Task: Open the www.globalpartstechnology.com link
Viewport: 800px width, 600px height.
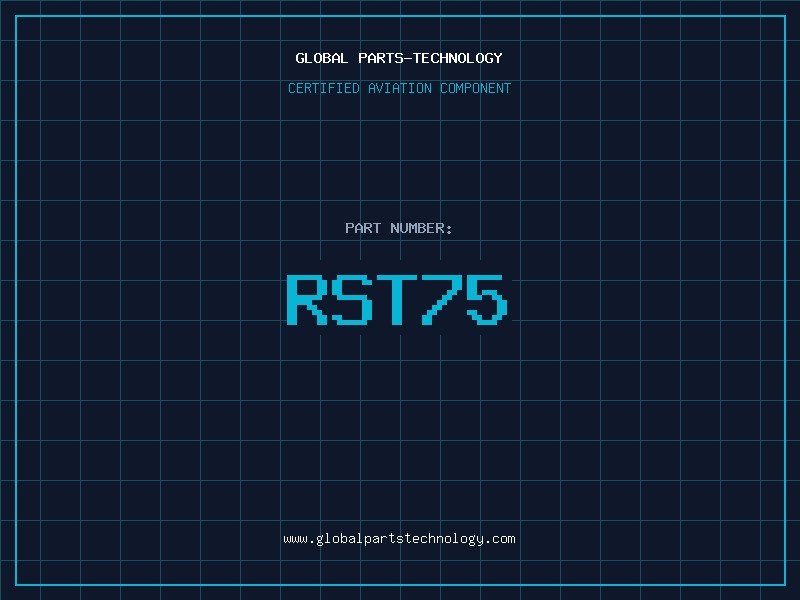Action: pos(399,539)
